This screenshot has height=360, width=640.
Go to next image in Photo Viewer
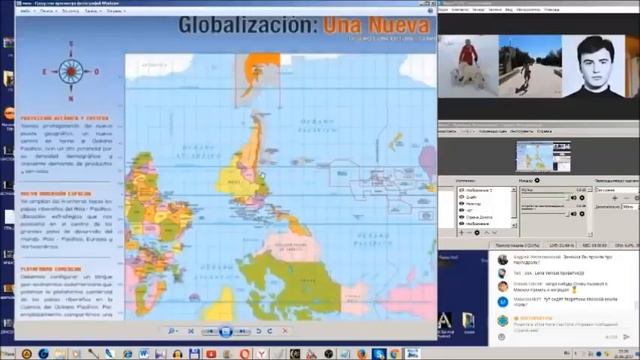point(242,331)
